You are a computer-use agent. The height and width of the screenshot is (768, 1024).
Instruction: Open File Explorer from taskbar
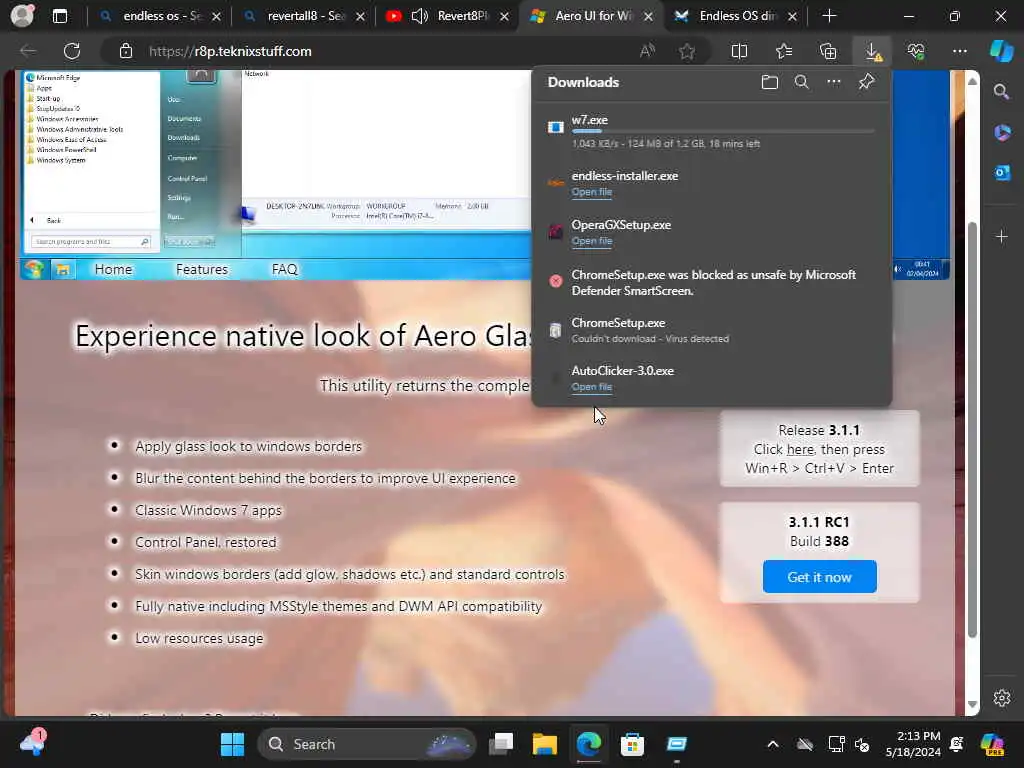[545, 744]
